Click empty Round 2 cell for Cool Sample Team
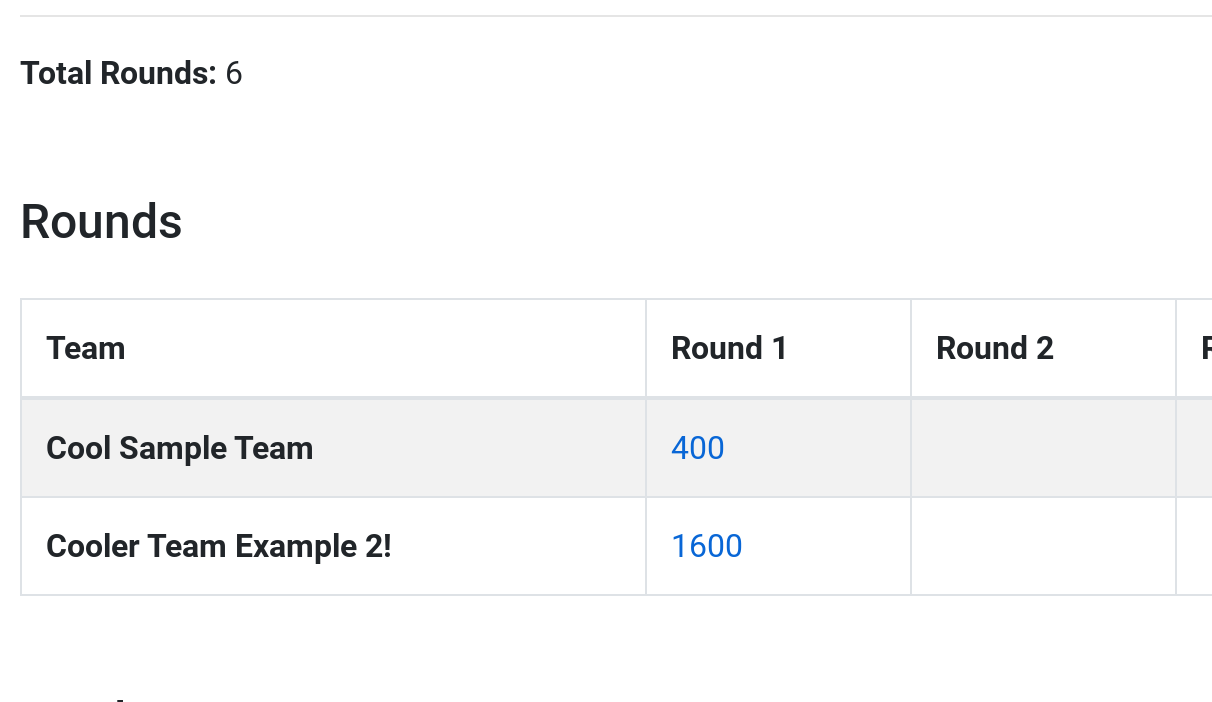Screen dimensions: 1212x702 coord(1042,448)
